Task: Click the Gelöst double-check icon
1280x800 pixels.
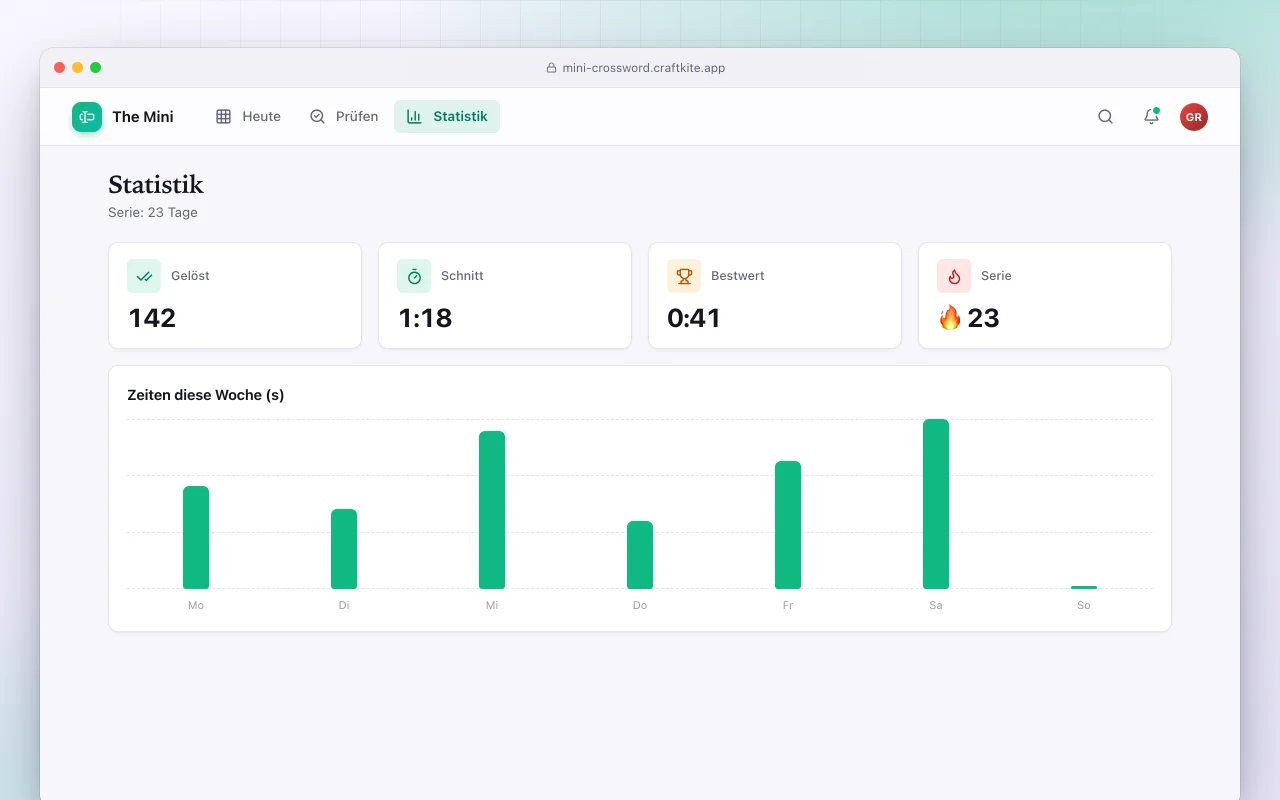Action: pyautogui.click(x=144, y=276)
